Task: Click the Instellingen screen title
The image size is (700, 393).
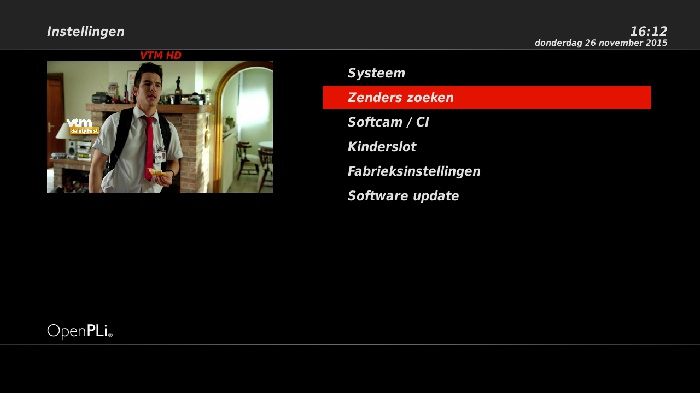Action: pos(86,32)
